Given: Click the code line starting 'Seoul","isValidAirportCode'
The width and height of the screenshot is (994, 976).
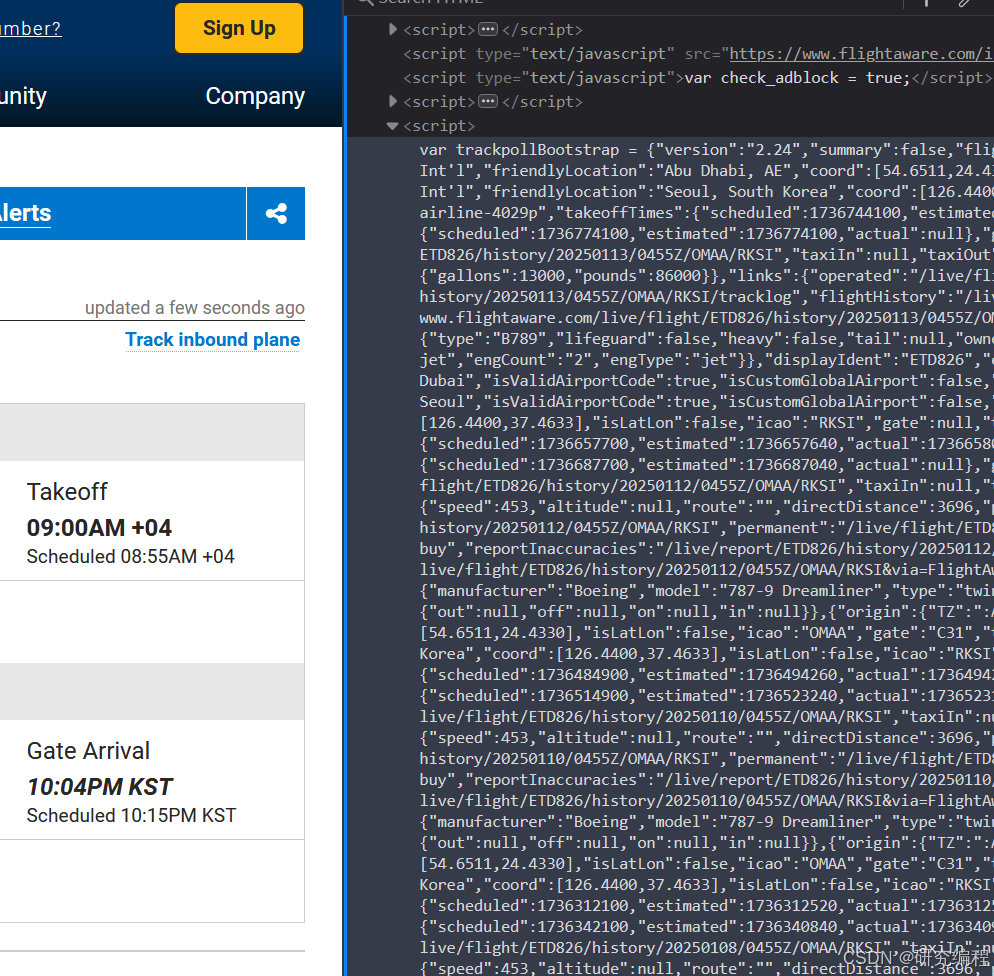Looking at the screenshot, I should click(706, 402).
